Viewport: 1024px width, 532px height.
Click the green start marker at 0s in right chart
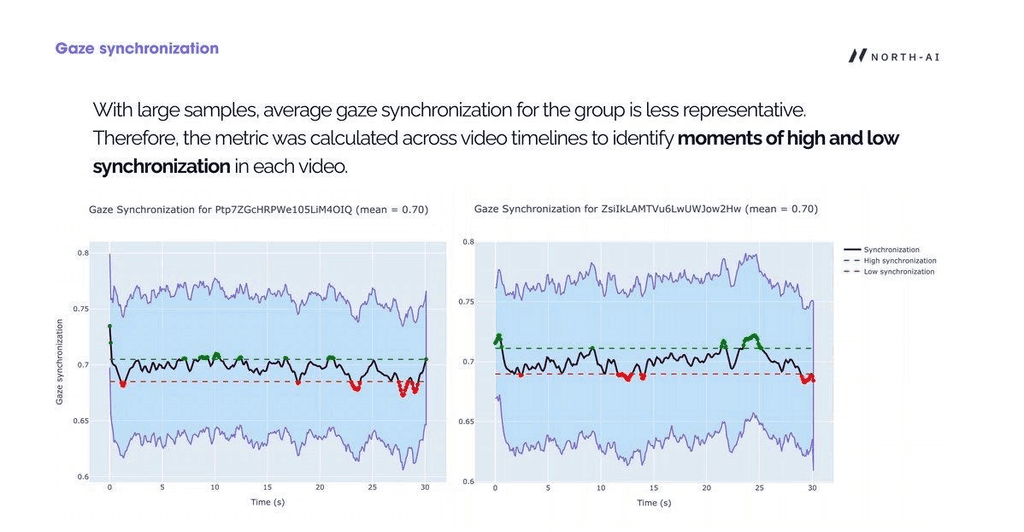tap(498, 339)
